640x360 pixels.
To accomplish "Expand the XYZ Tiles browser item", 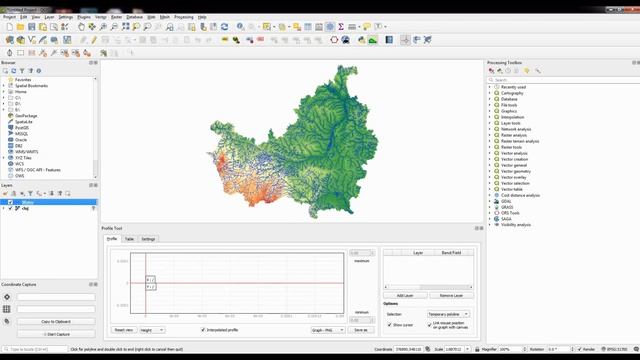I will (x=4, y=158).
